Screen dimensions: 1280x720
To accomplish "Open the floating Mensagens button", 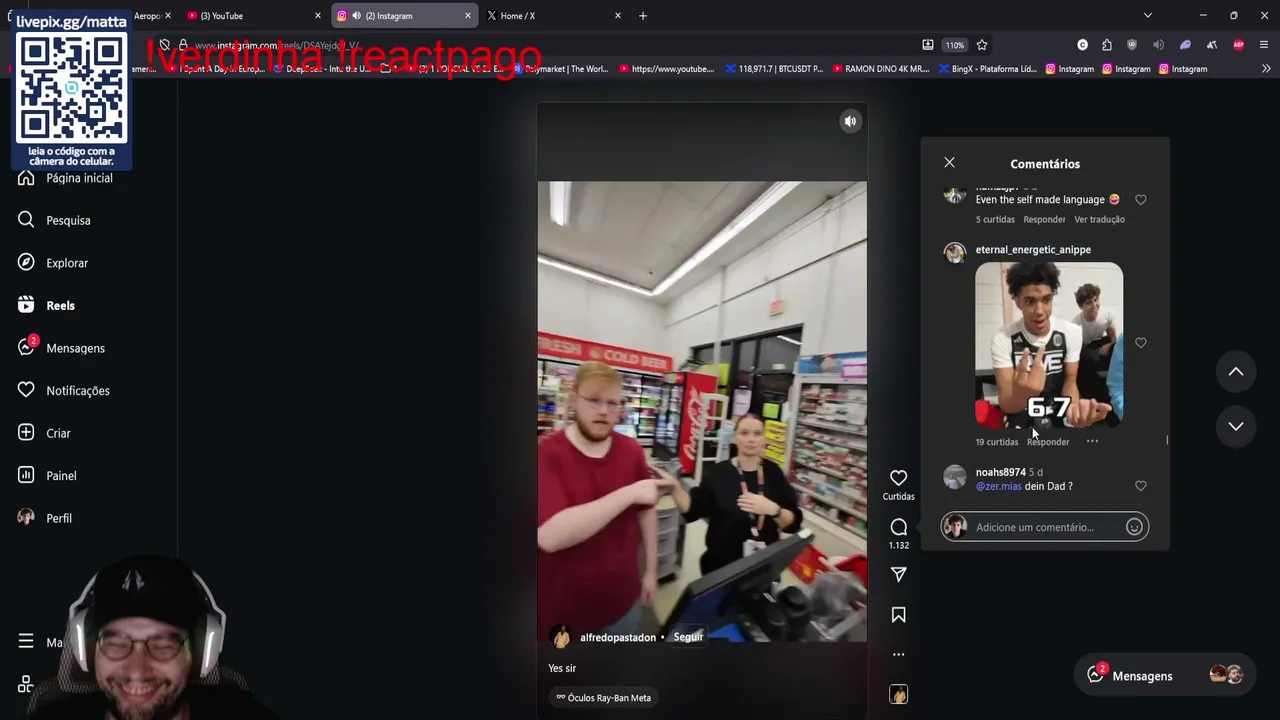I will coord(1165,676).
